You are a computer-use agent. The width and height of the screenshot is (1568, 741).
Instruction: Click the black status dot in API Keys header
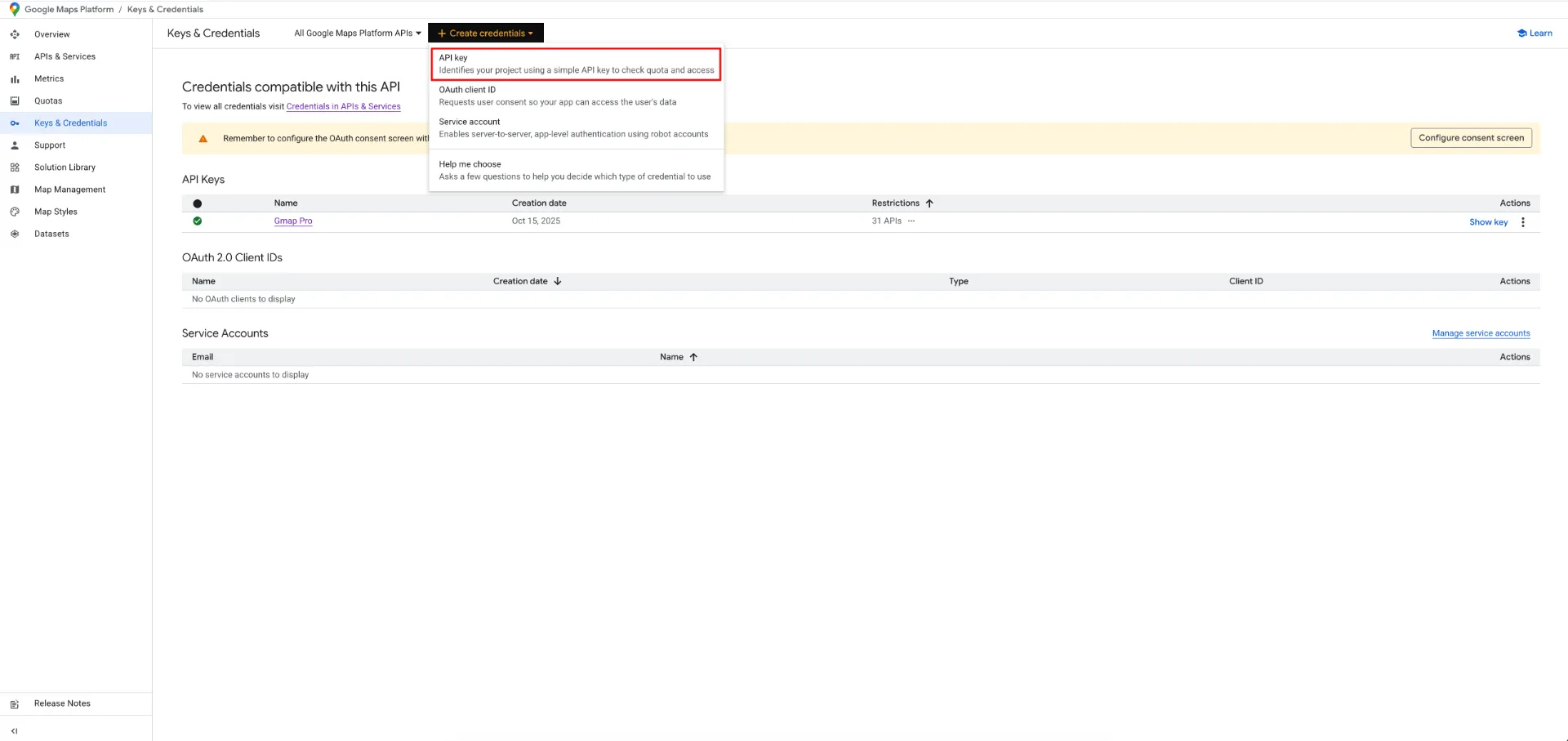click(x=198, y=203)
